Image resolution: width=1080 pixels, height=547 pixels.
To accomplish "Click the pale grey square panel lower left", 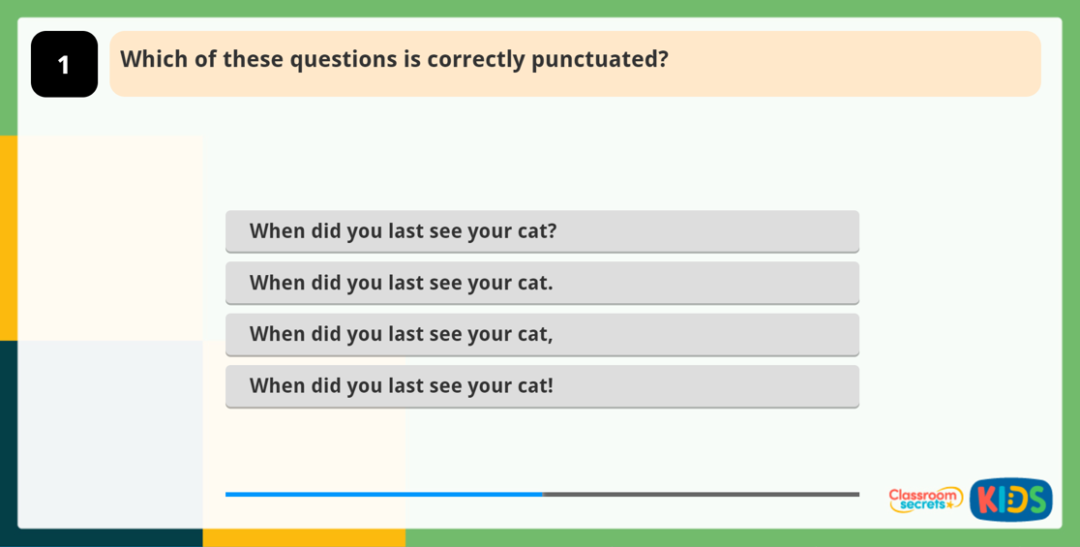I will 110,432.
